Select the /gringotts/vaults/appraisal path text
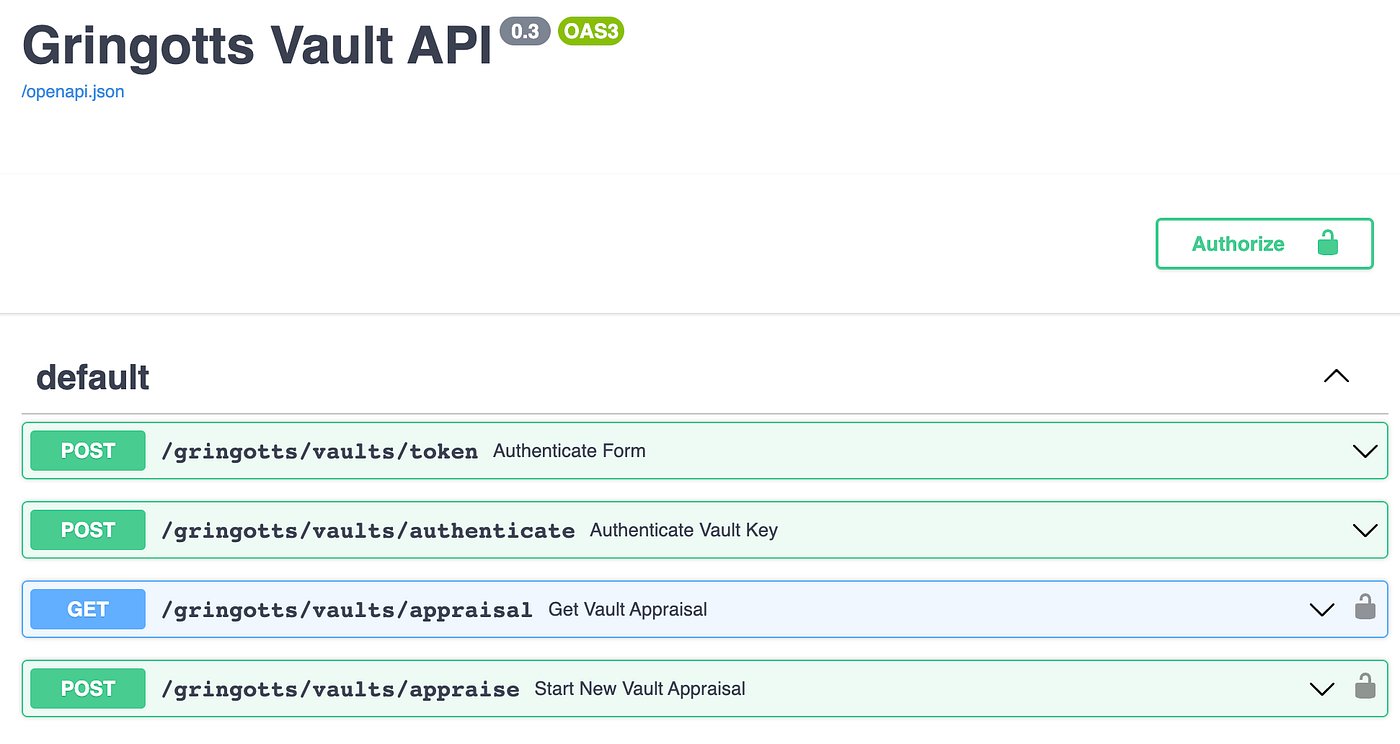Screen dimensions: 1400x744 (x=347, y=610)
